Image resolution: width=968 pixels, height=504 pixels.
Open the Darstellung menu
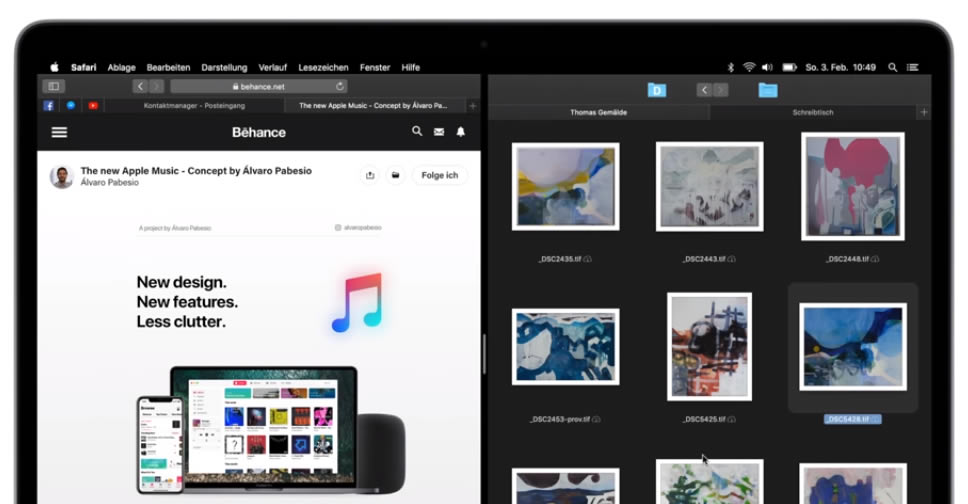[x=224, y=67]
